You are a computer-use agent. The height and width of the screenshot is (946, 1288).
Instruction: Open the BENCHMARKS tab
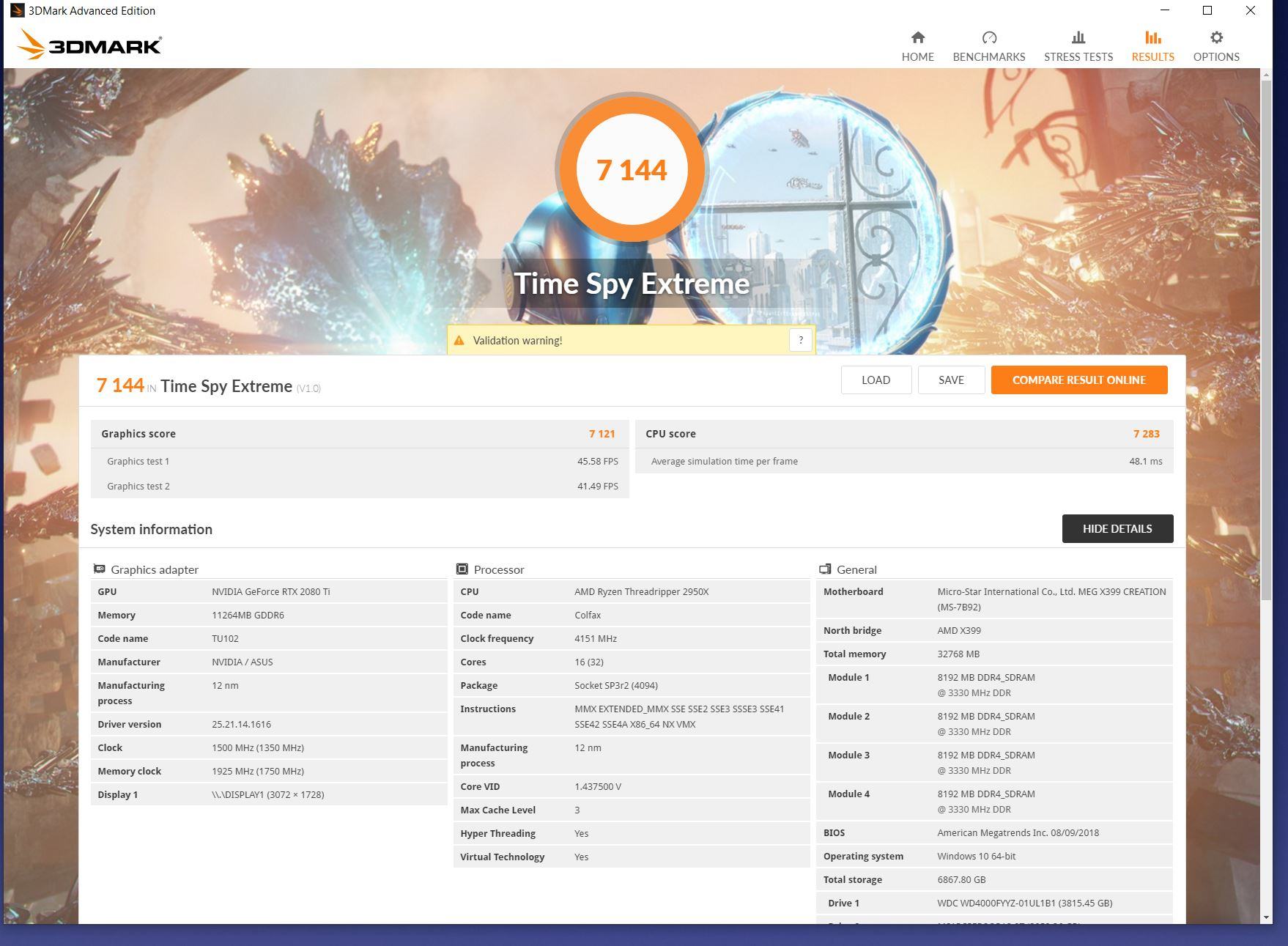[x=989, y=46]
